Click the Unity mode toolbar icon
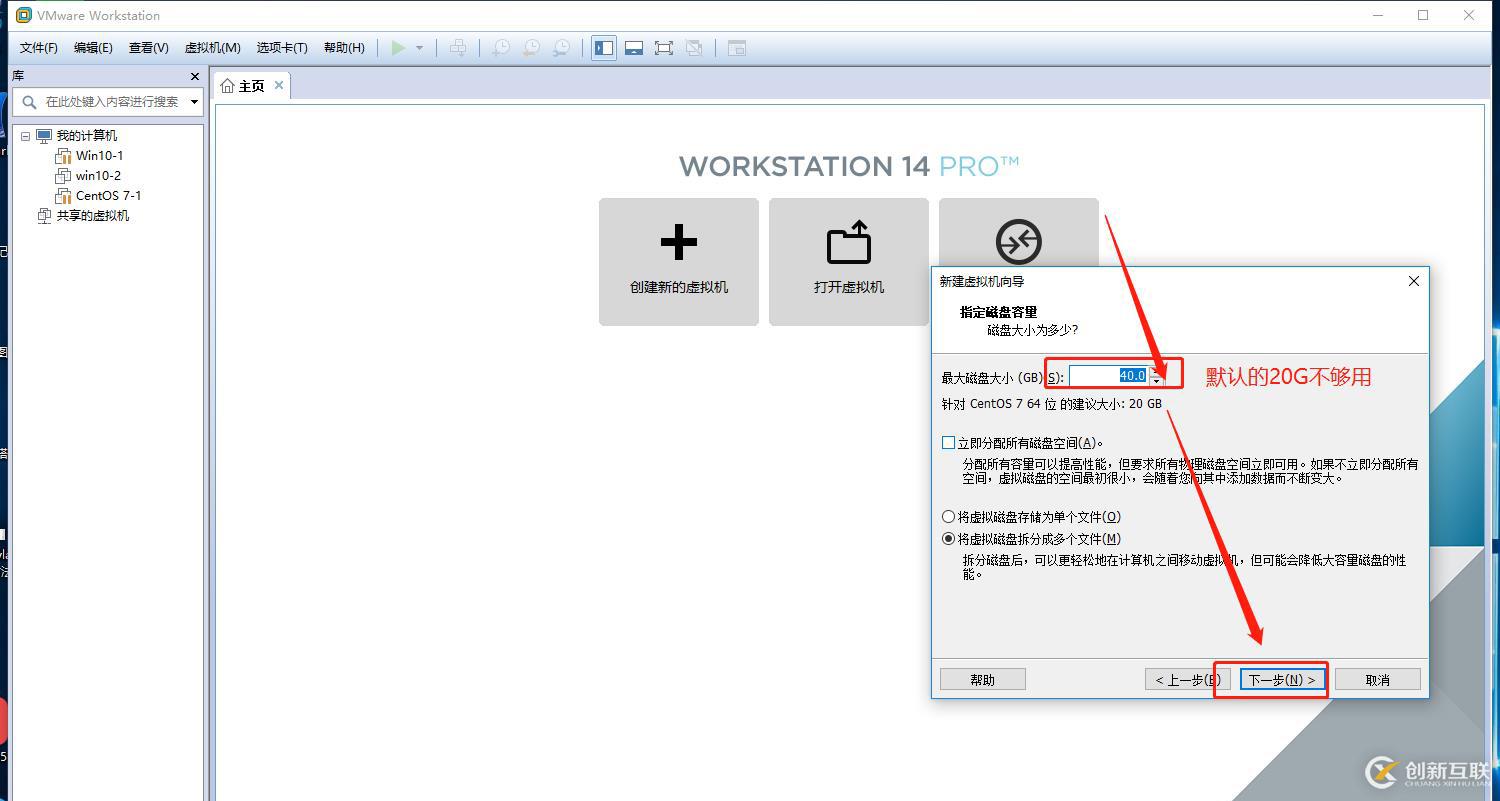1500x801 pixels. [694, 48]
